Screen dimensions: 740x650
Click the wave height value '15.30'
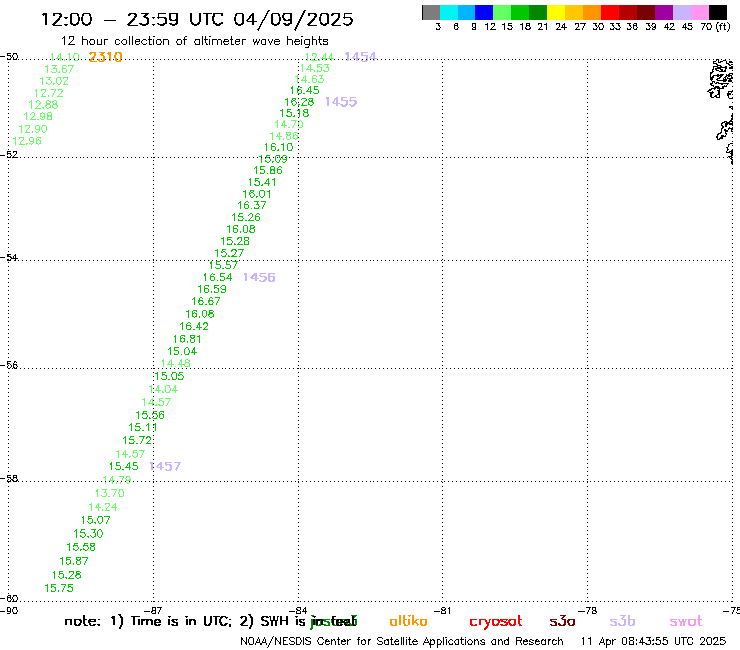coord(88,533)
